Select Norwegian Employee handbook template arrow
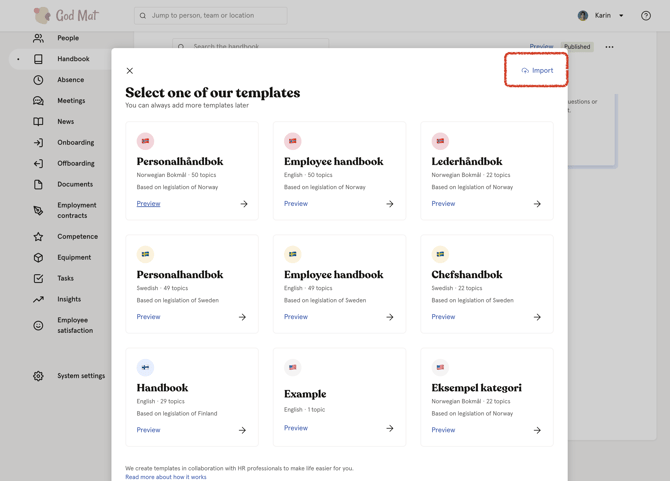 coord(390,204)
